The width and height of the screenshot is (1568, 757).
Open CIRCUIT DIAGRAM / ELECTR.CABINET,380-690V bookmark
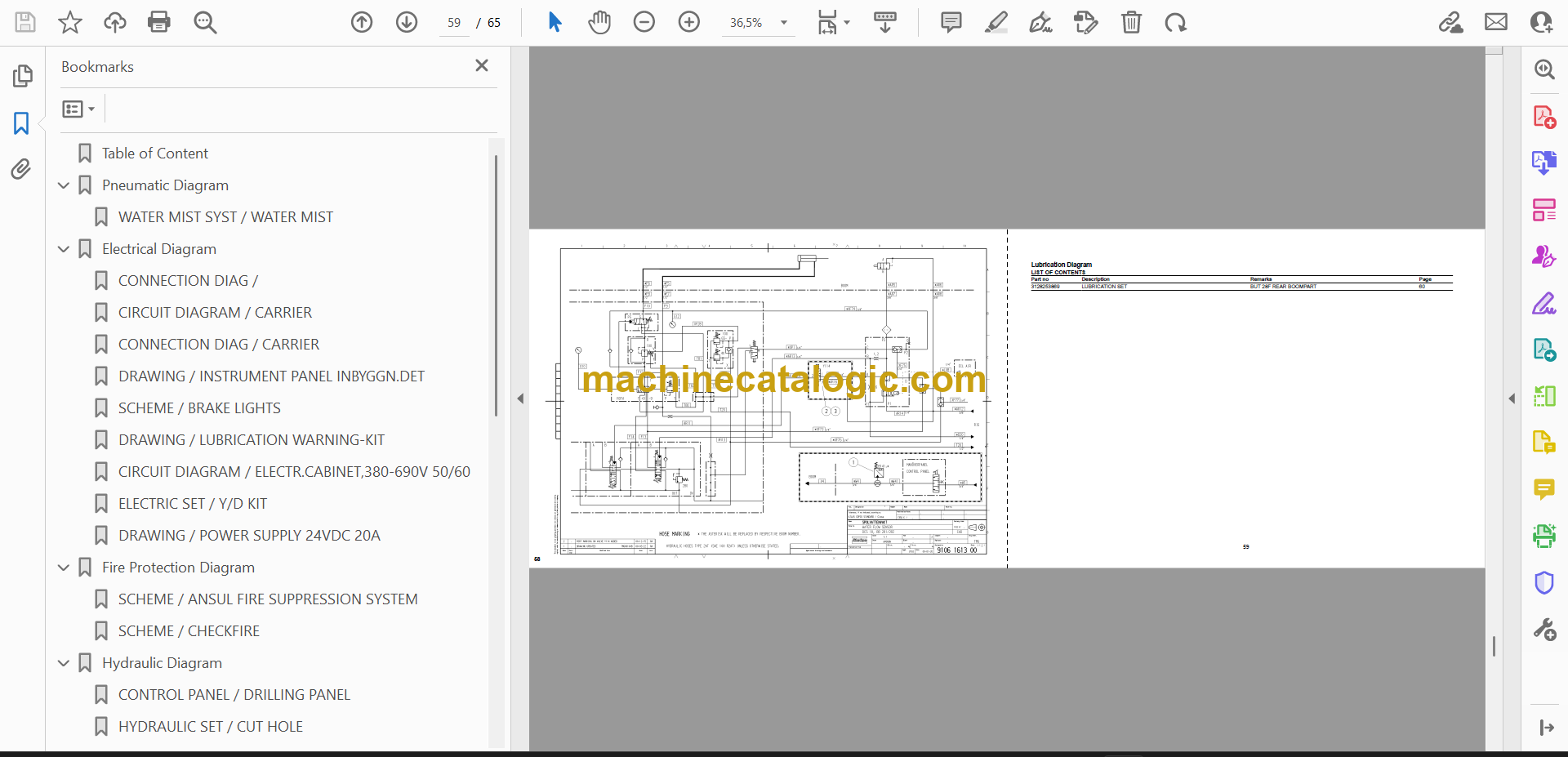[x=294, y=472]
